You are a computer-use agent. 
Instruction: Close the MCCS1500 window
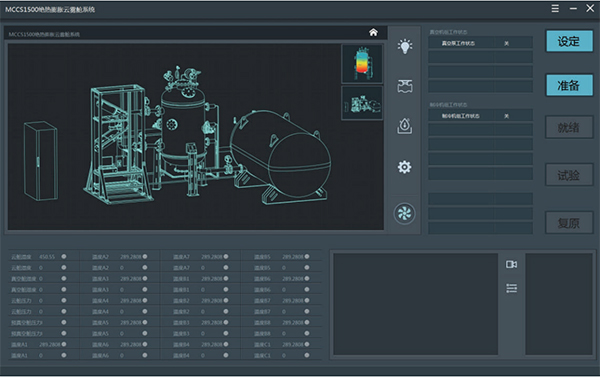click(590, 8)
